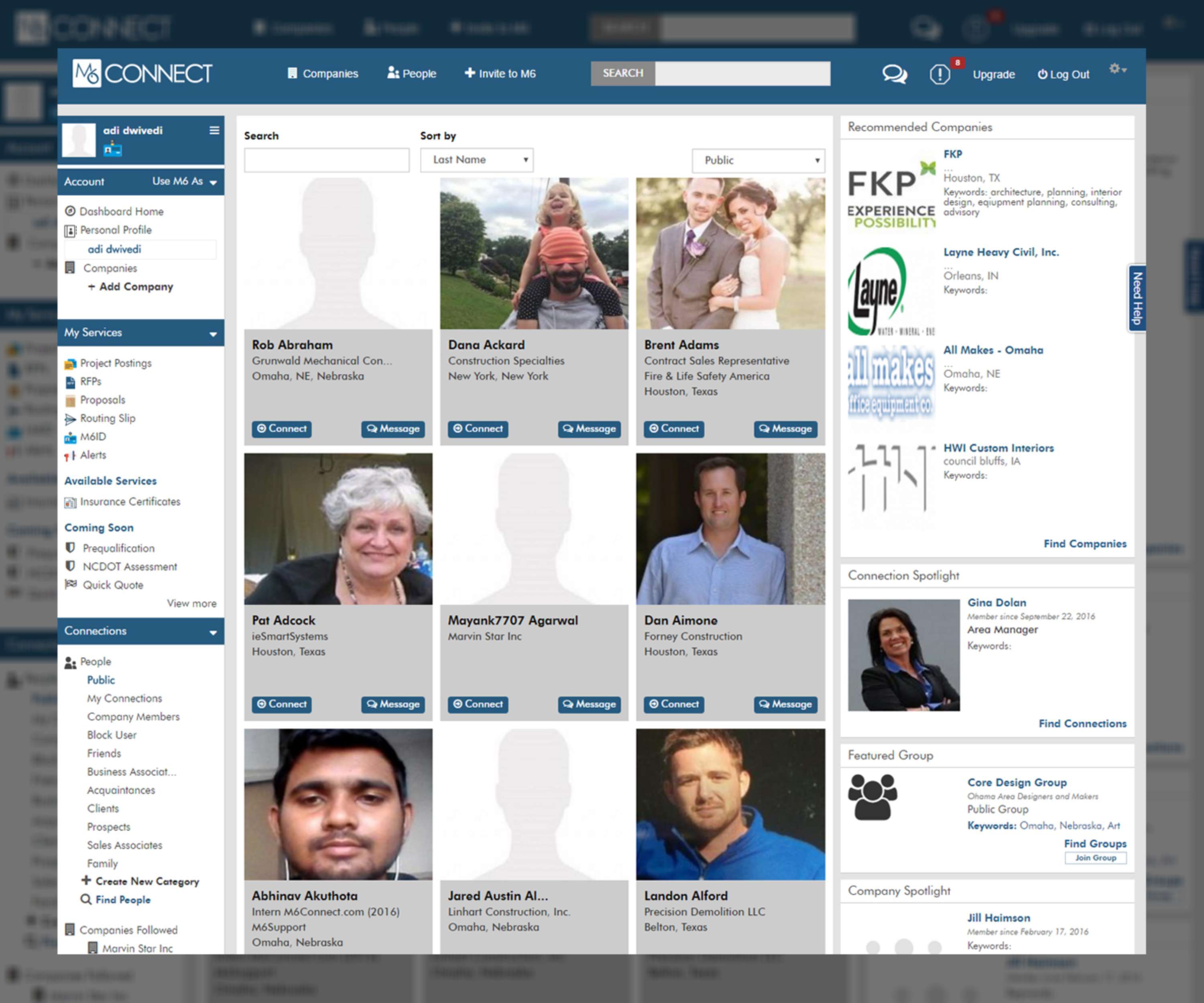This screenshot has width=1204, height=1003.
Task: Connect with Rob Abraham
Action: 281,429
